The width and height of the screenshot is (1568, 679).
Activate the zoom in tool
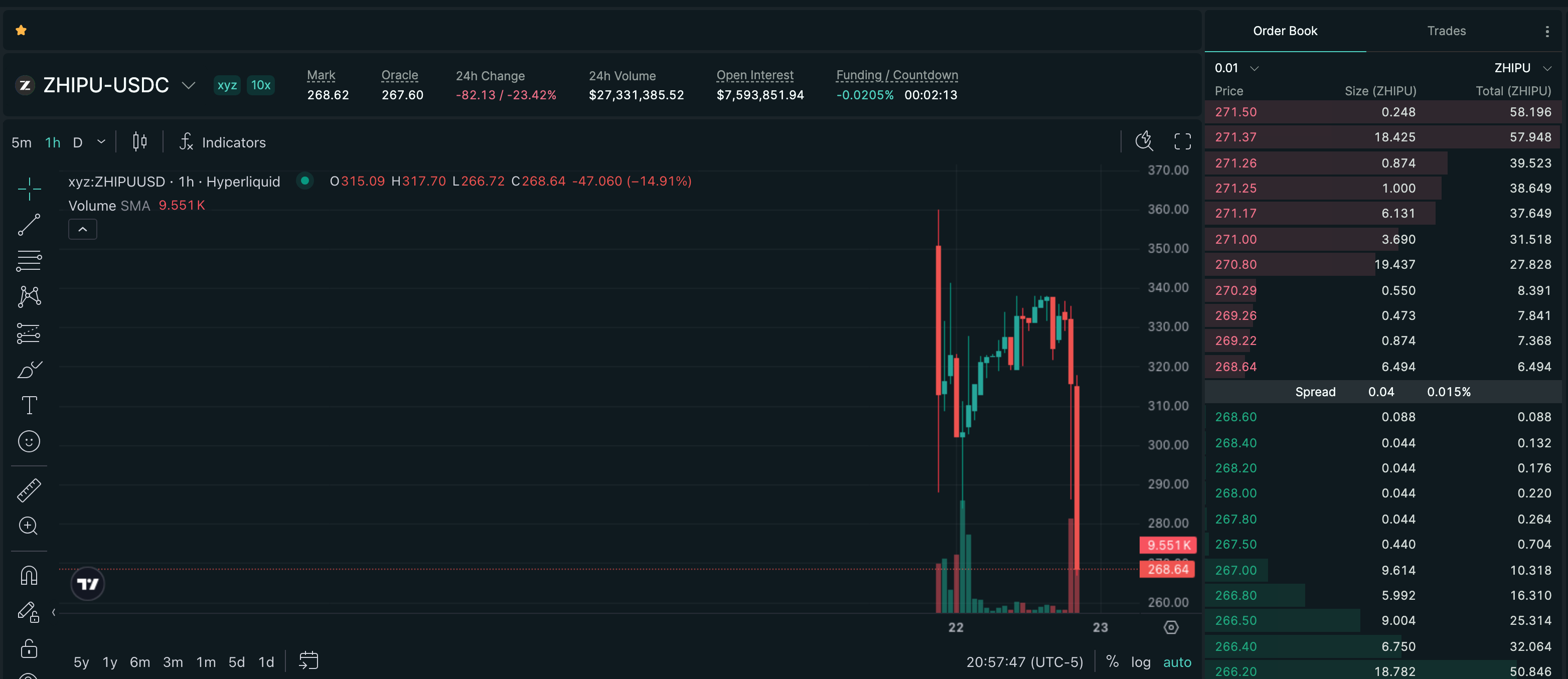29,526
